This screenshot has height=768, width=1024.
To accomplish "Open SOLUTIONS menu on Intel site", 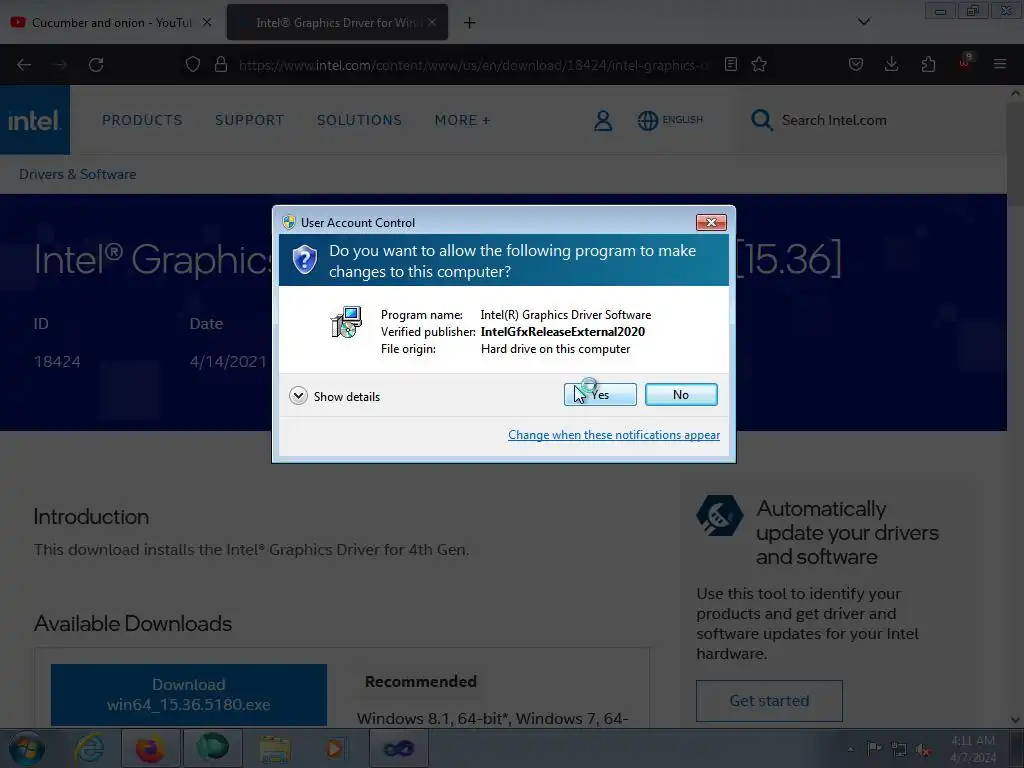I will 359,120.
